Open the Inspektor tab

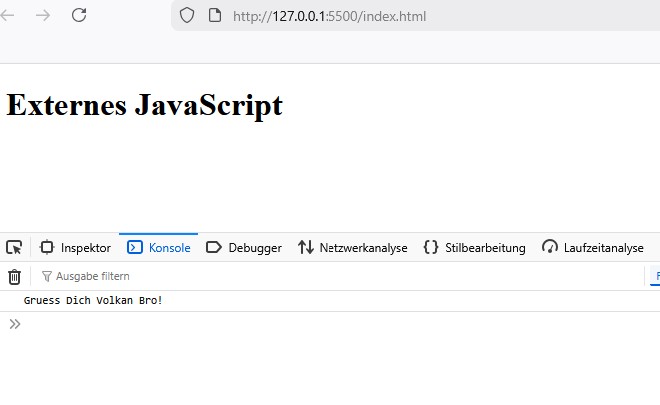[x=75, y=247]
